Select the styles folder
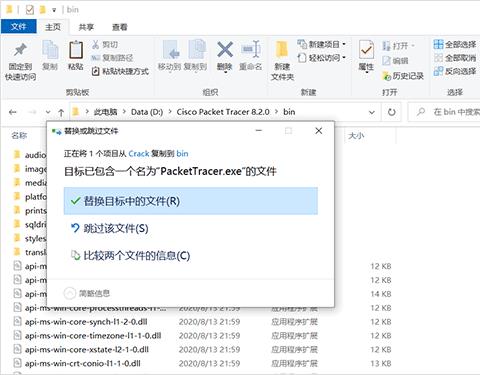 pos(30,238)
